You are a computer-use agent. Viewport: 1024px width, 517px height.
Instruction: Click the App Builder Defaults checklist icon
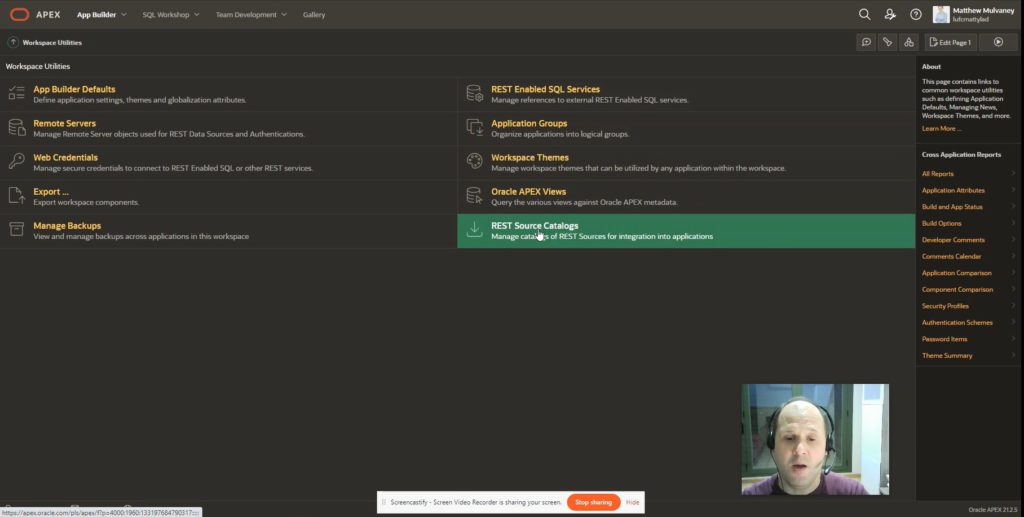click(x=16, y=93)
